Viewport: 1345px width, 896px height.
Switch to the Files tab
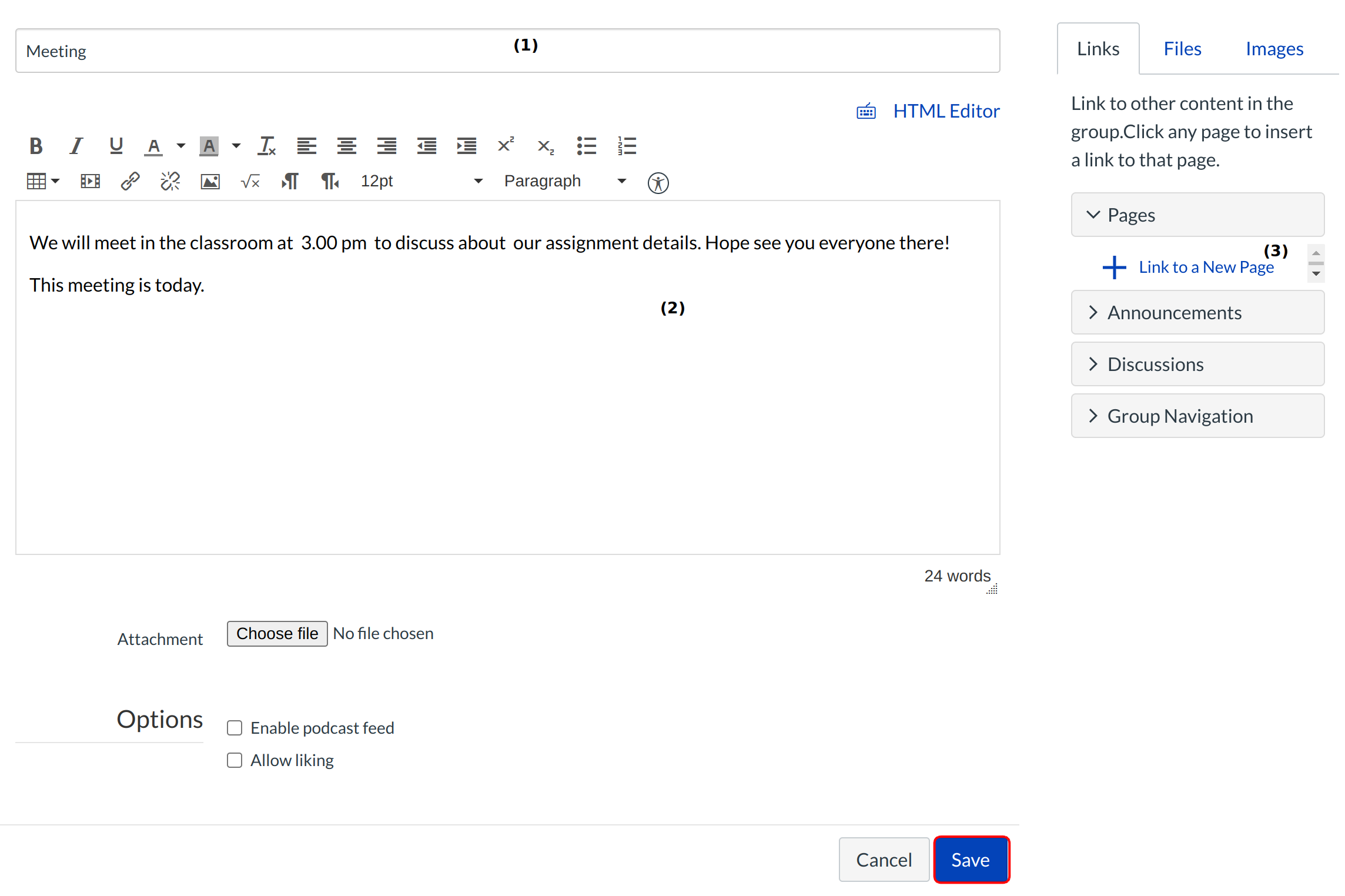click(1182, 49)
